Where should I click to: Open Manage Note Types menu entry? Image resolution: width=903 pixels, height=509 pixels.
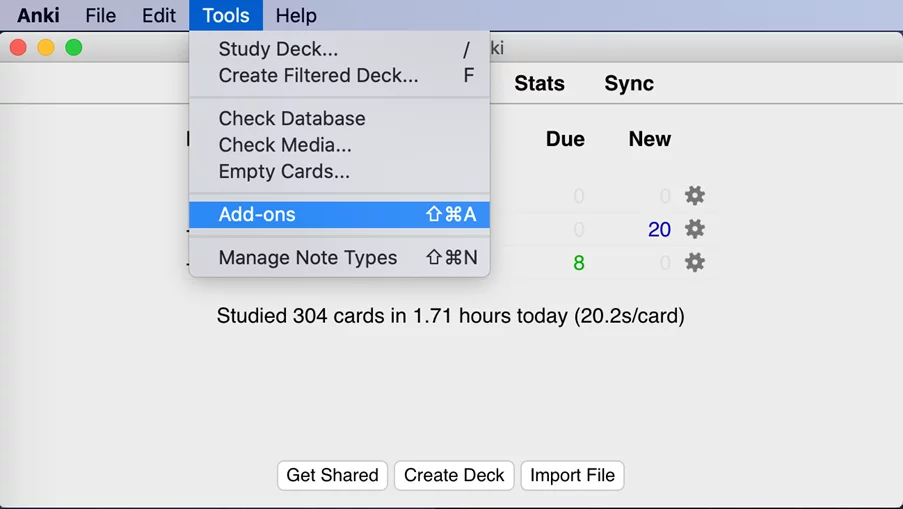[340, 257]
